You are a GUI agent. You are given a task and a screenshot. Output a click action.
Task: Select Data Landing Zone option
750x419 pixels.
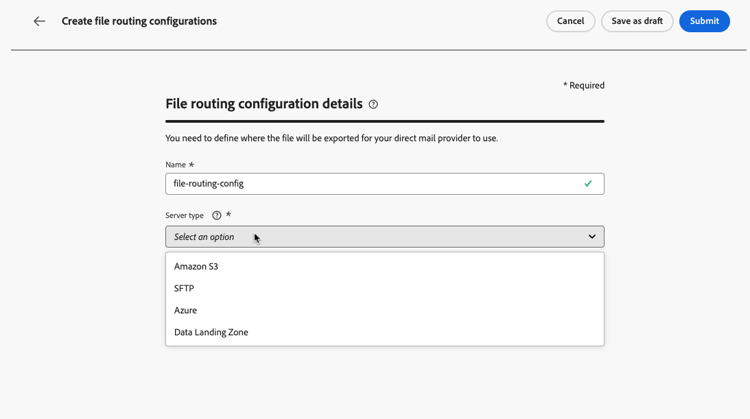pos(211,333)
